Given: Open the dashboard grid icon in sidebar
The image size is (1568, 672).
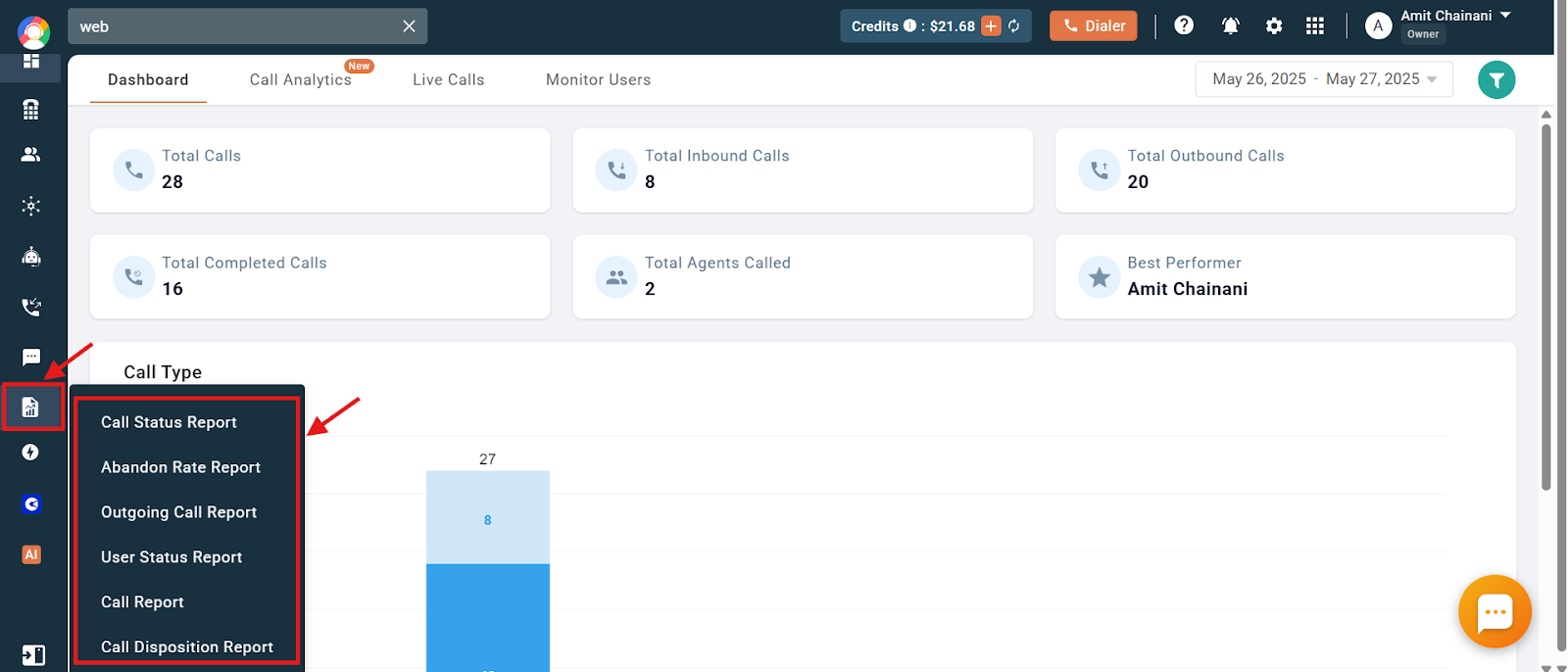Looking at the screenshot, I should [x=31, y=61].
